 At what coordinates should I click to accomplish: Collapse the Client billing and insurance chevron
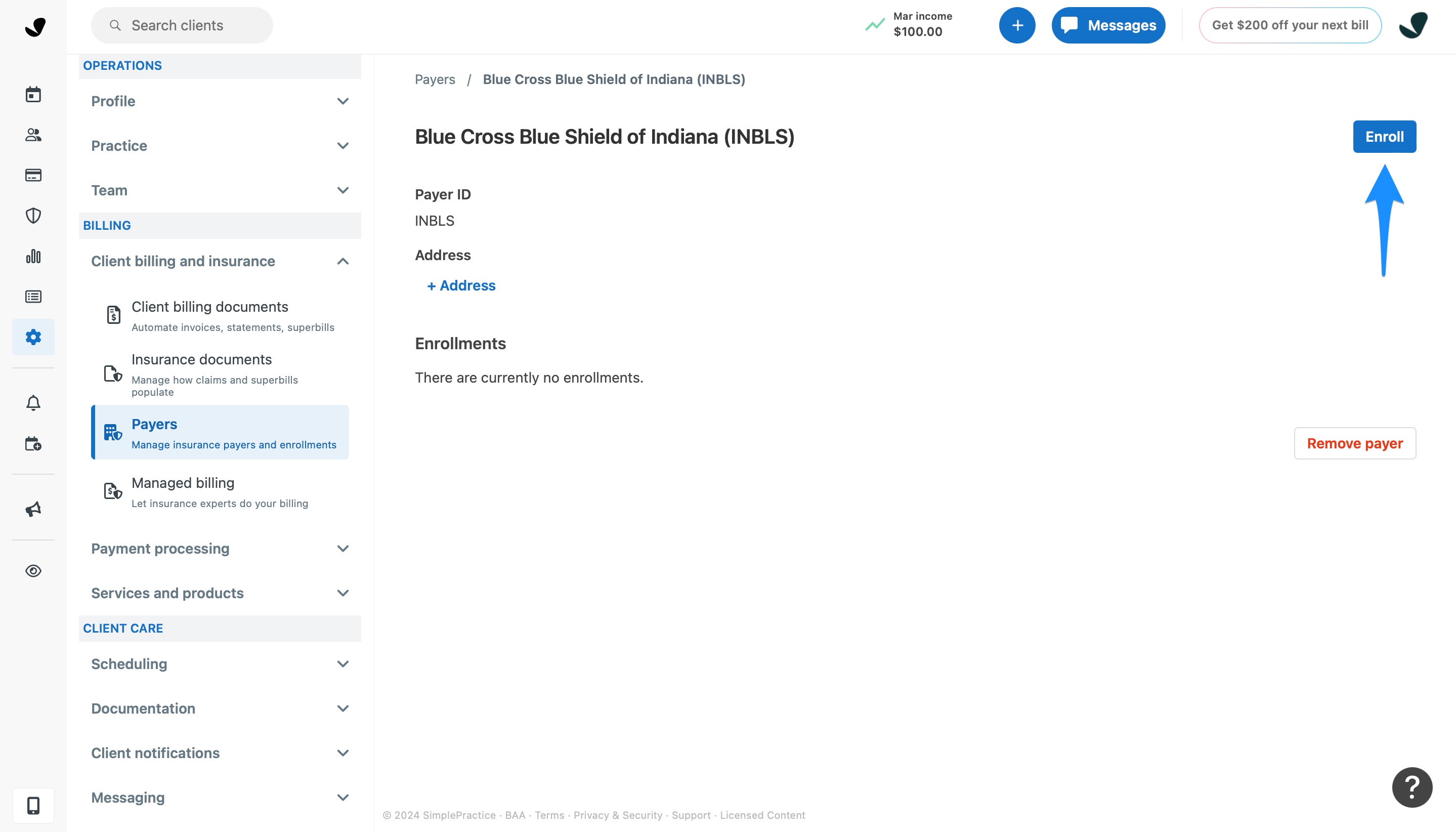(342, 261)
